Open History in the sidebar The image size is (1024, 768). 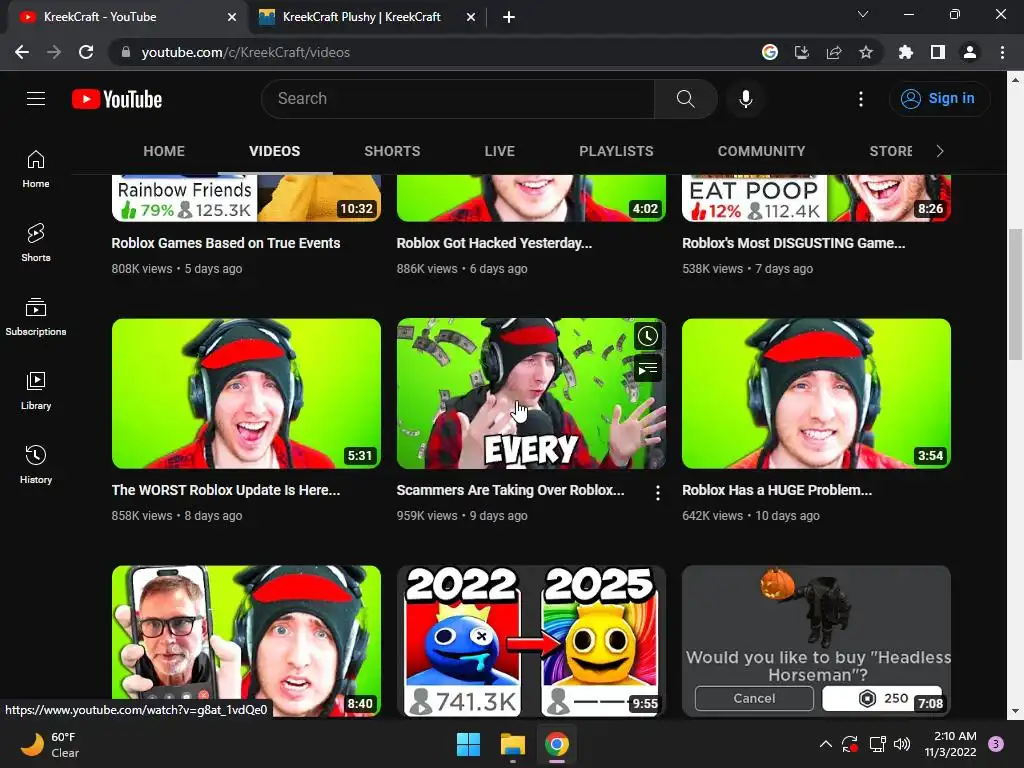coord(36,464)
